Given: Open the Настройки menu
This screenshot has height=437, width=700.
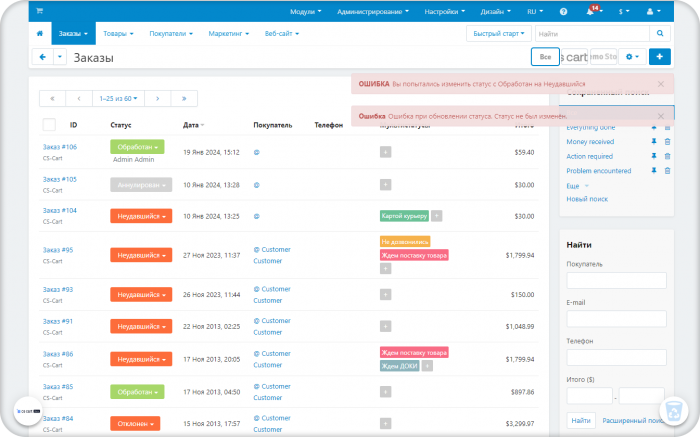Looking at the screenshot, I should click(445, 12).
